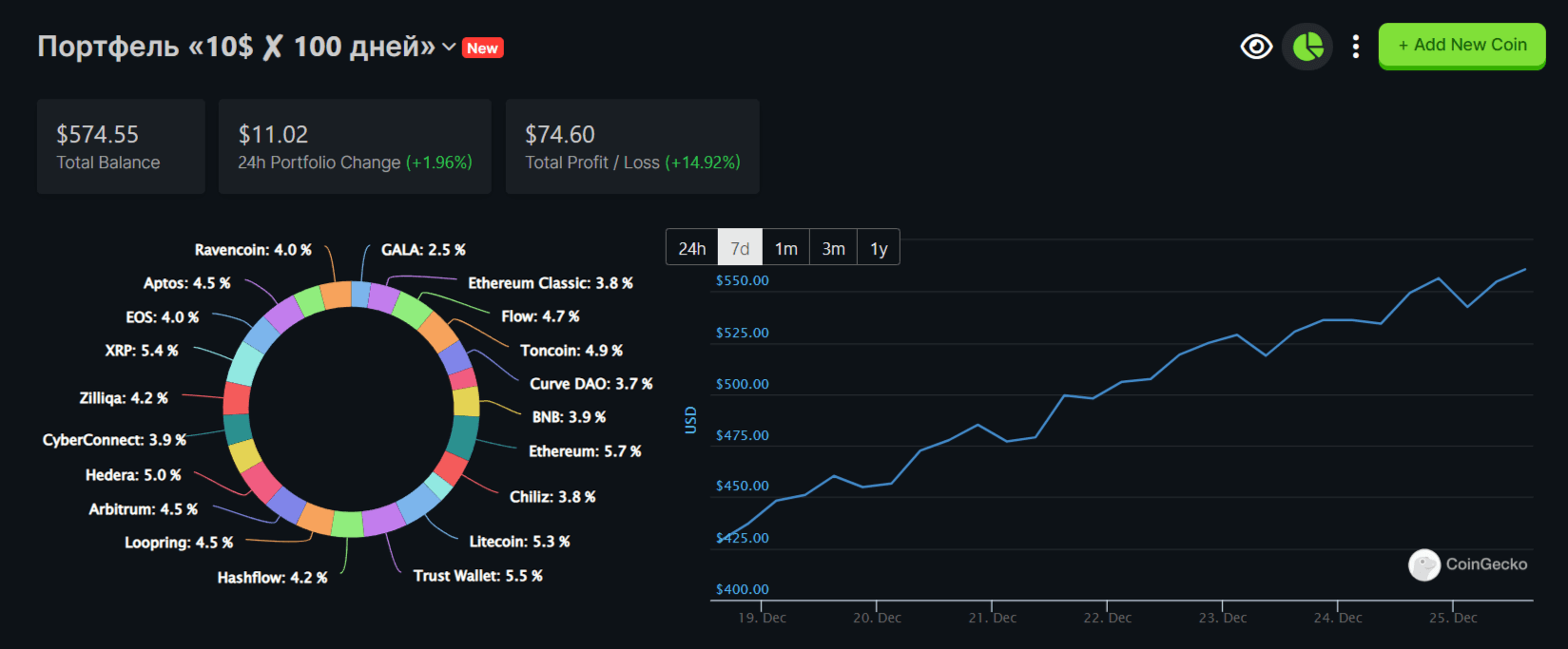Viewport: 1568px width, 649px height.
Task: Click the 25. Dec date label
Action: pos(1453,618)
